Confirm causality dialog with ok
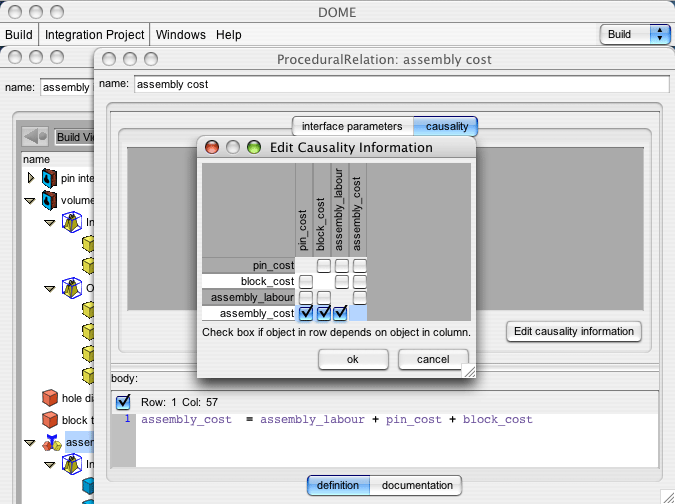The image size is (675, 504). 353,359
